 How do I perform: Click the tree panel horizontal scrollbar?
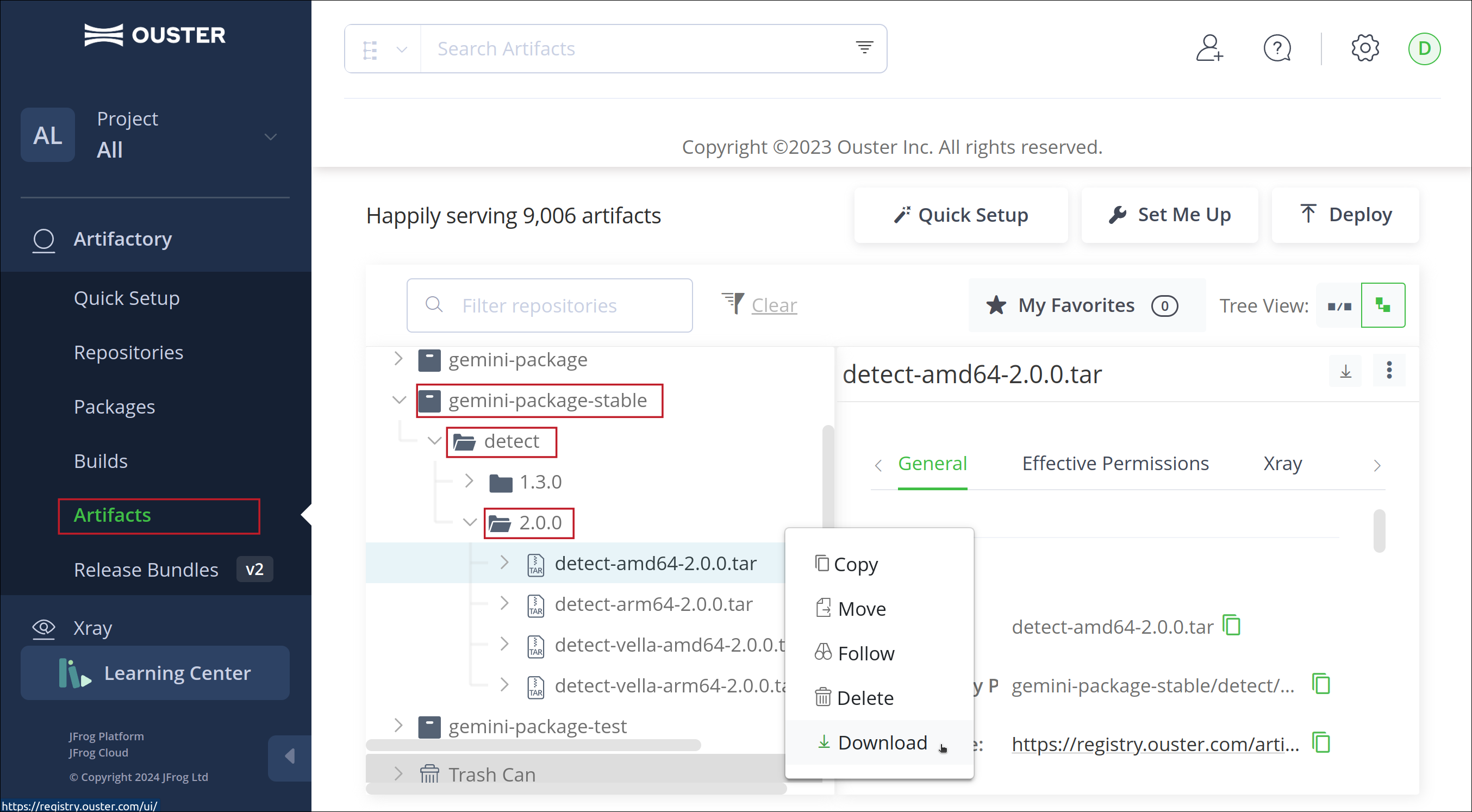[x=533, y=745]
